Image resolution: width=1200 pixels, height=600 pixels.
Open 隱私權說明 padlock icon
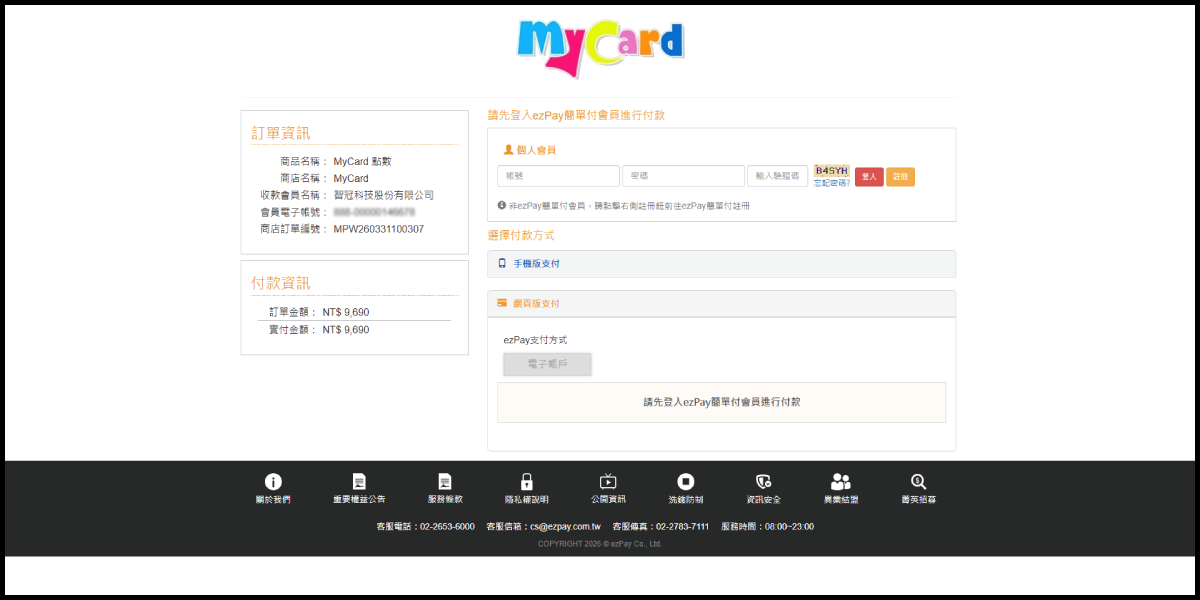pyautogui.click(x=527, y=482)
